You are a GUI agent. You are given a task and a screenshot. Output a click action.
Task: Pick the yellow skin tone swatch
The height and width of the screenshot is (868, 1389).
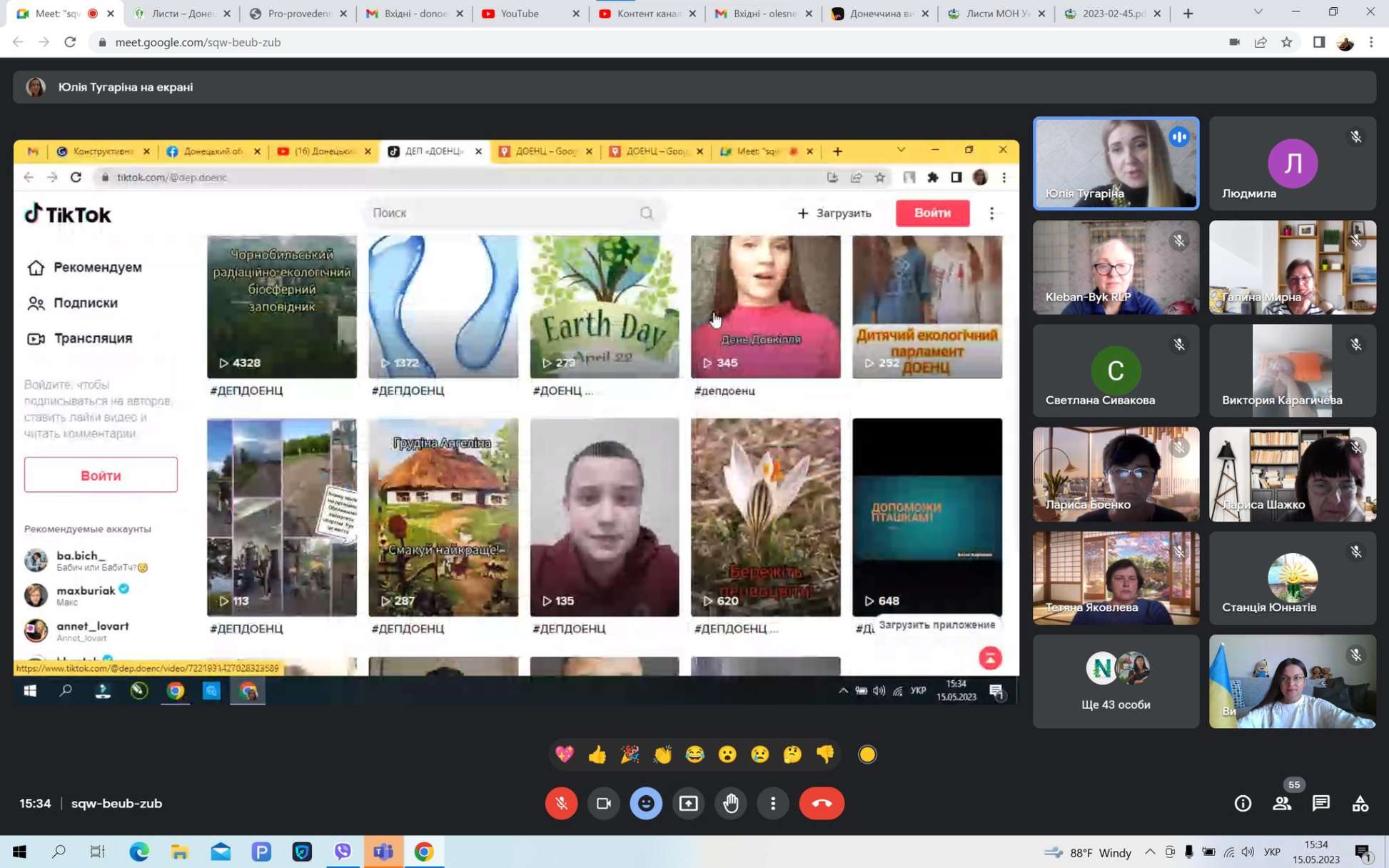point(867,754)
